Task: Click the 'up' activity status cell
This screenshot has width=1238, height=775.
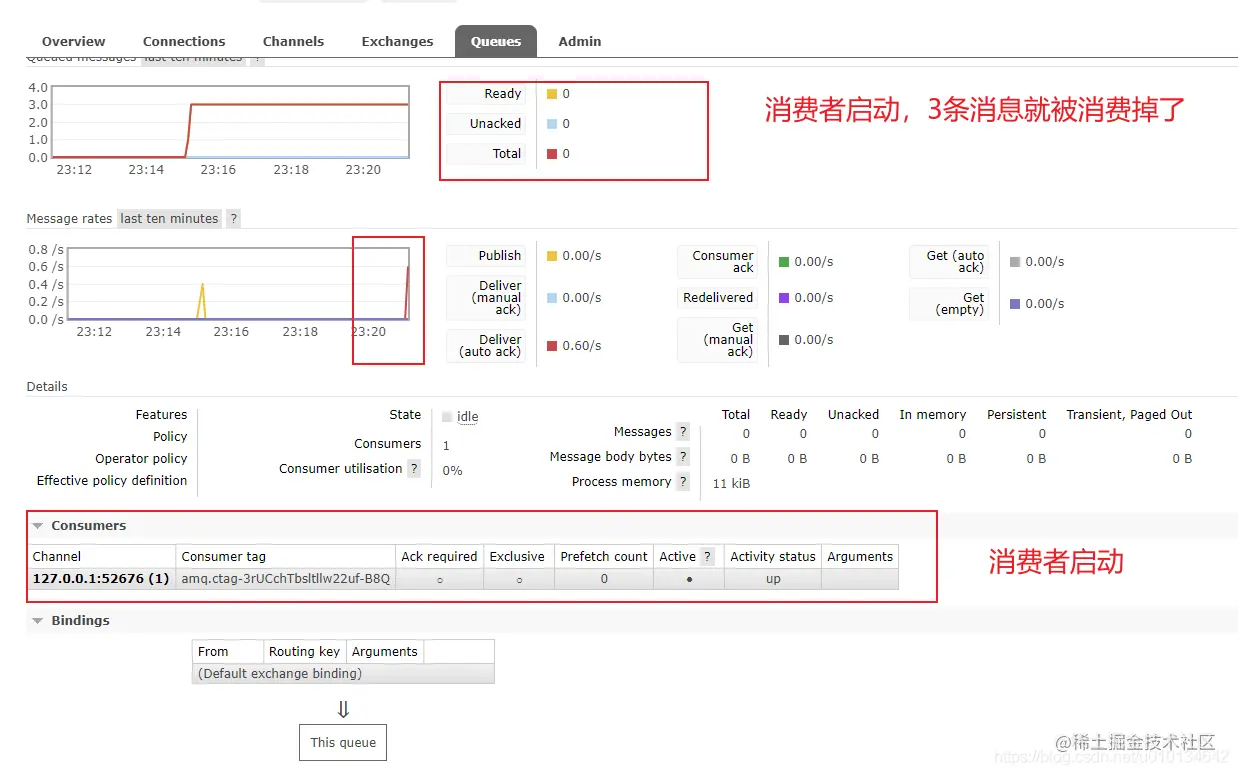Action: point(773,579)
